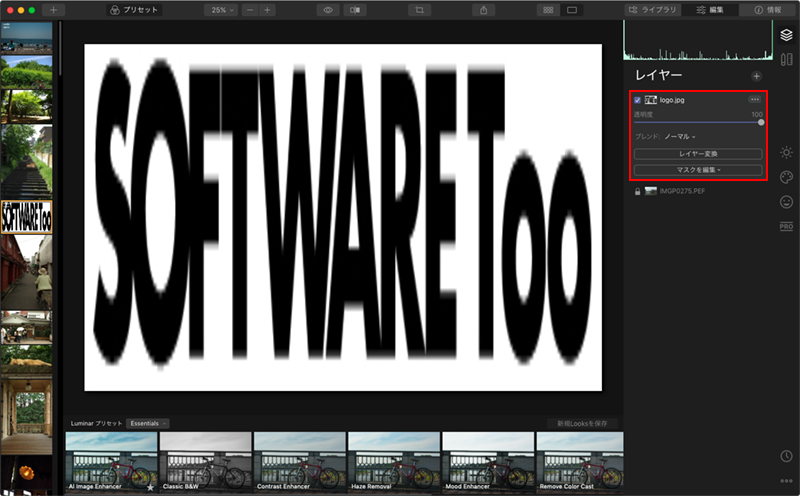
Task: Open the Portrait face icon tools
Action: click(x=786, y=202)
